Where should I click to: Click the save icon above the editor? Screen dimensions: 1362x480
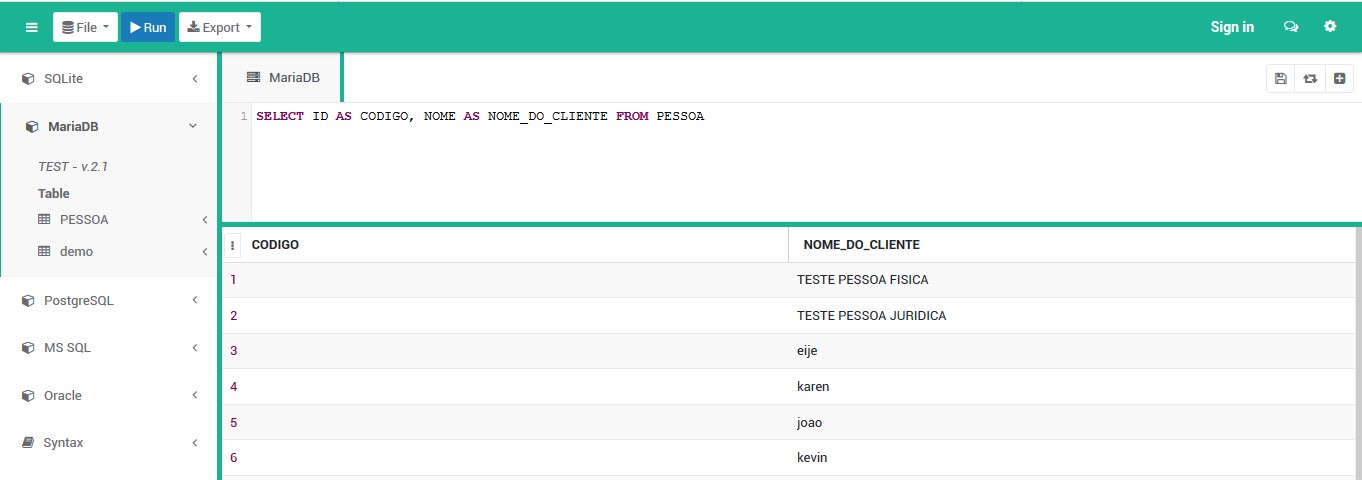click(1281, 79)
